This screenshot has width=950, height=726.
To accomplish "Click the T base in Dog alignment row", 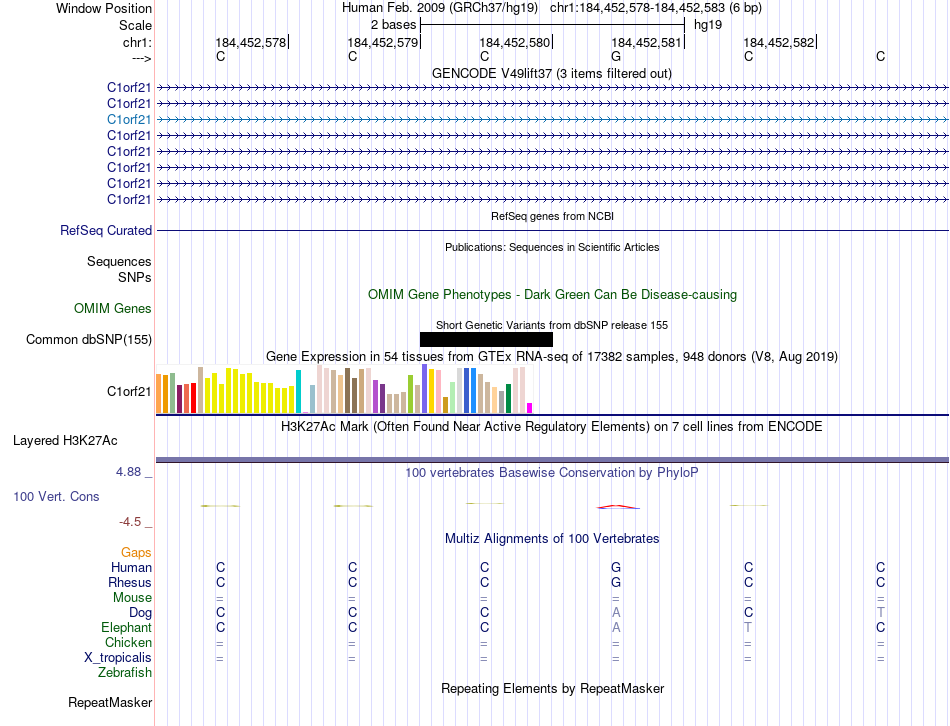I will 880,613.
